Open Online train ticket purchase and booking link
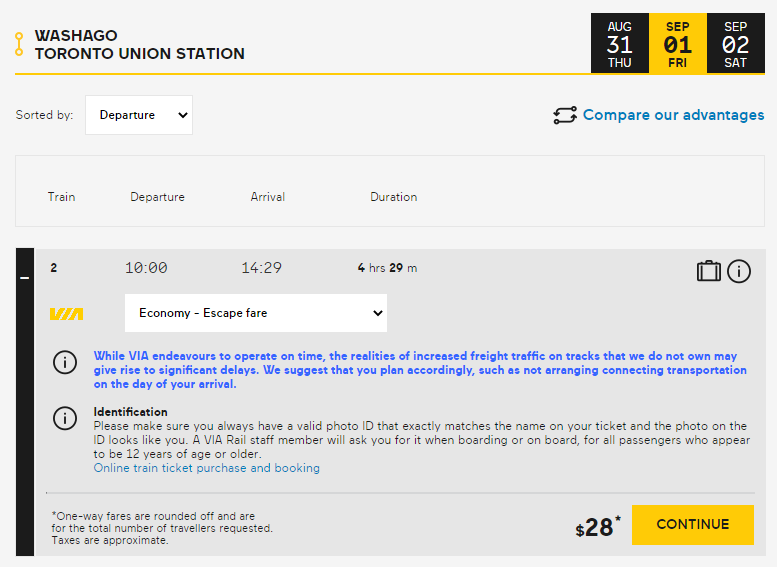The width and height of the screenshot is (777, 567). coord(207,468)
